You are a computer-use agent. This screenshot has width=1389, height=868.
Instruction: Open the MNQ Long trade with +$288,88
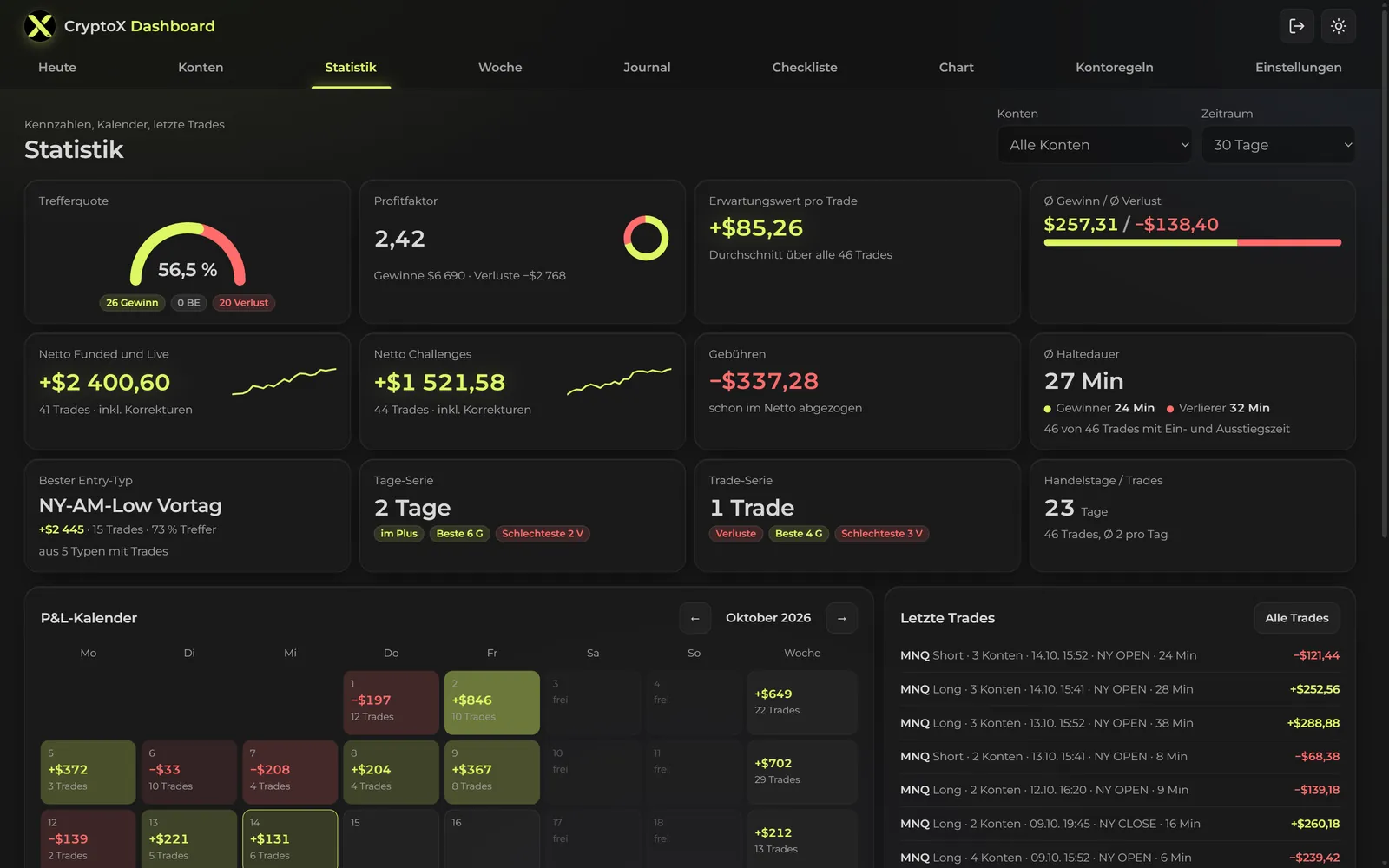pyautogui.click(x=1120, y=723)
